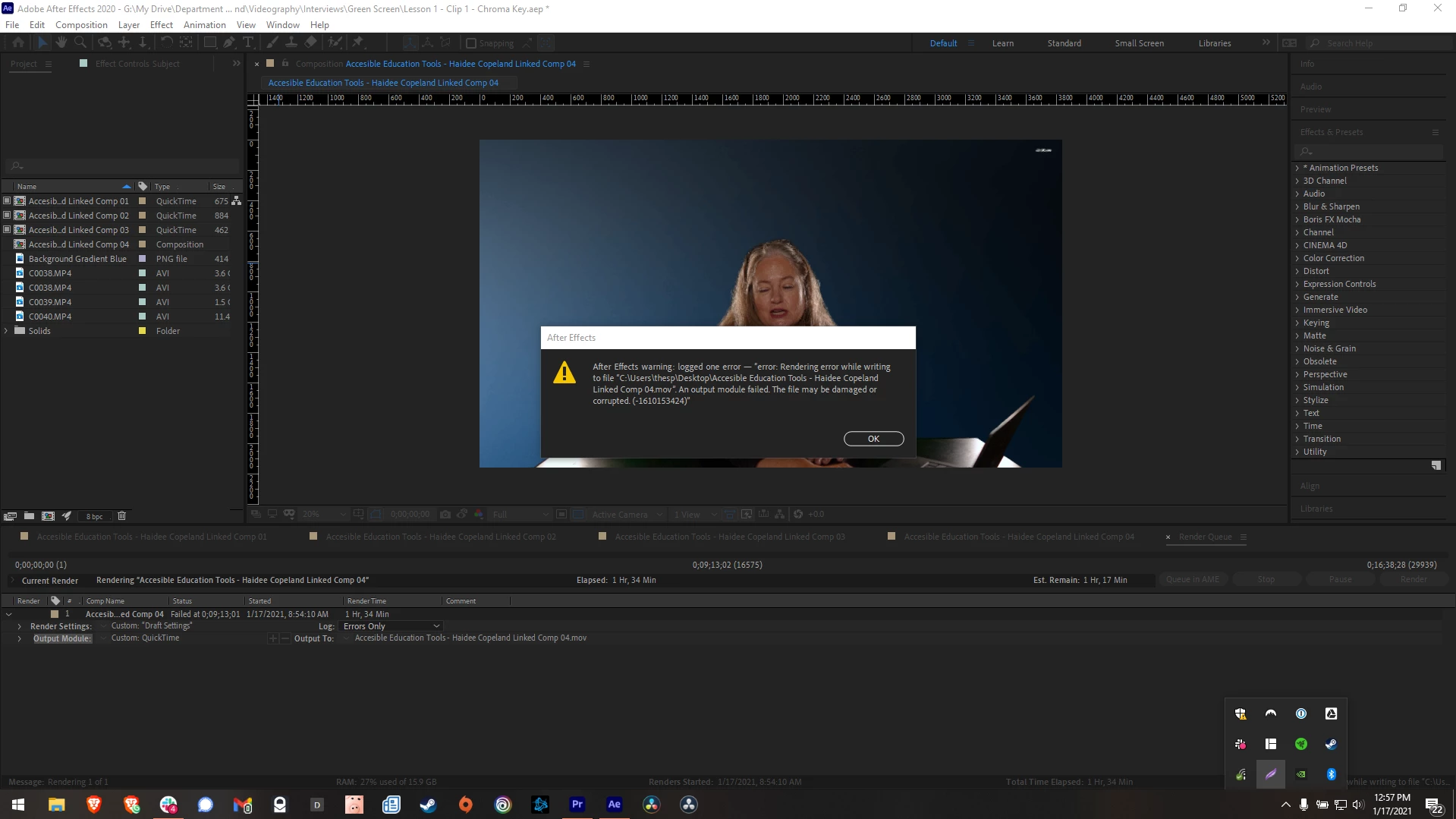The height and width of the screenshot is (819, 1456).
Task: Click OK in the After Effects warning dialog
Action: (873, 439)
